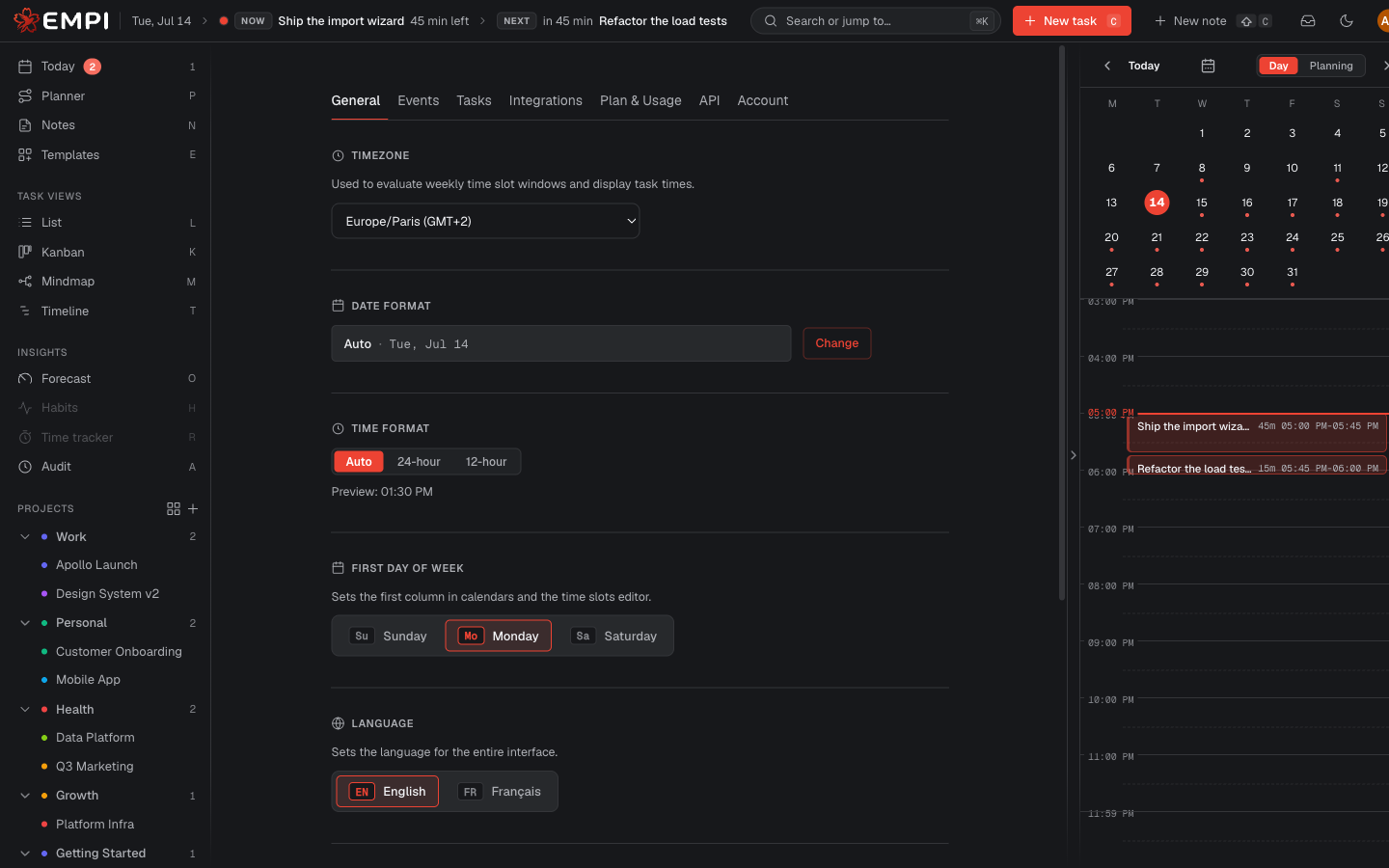
Task: Click the Today label in calendar header
Action: click(x=1144, y=66)
